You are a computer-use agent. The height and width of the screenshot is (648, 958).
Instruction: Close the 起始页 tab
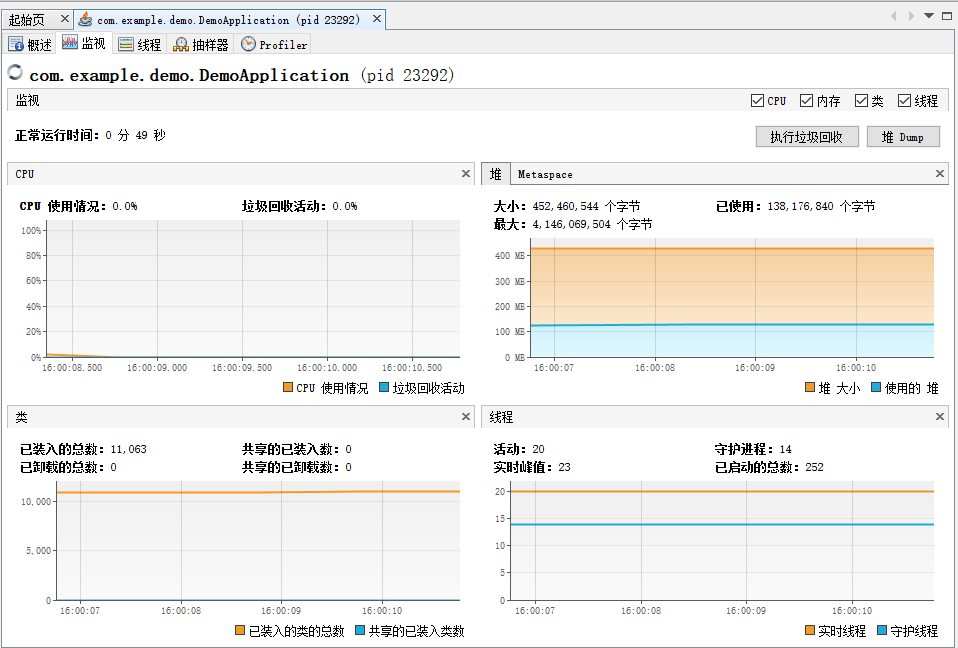pos(64,19)
